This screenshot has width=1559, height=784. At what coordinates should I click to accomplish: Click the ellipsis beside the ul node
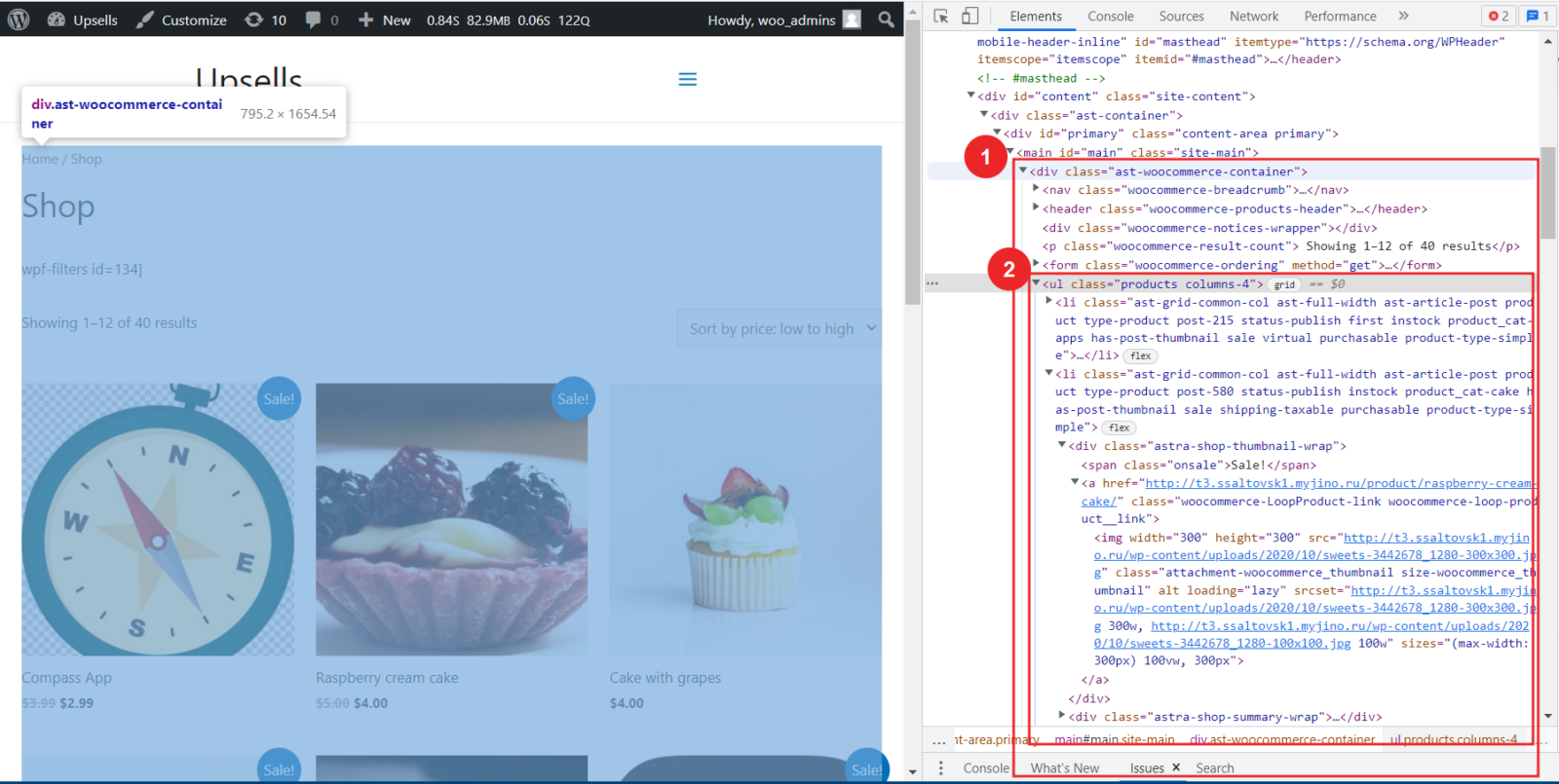coord(932,283)
